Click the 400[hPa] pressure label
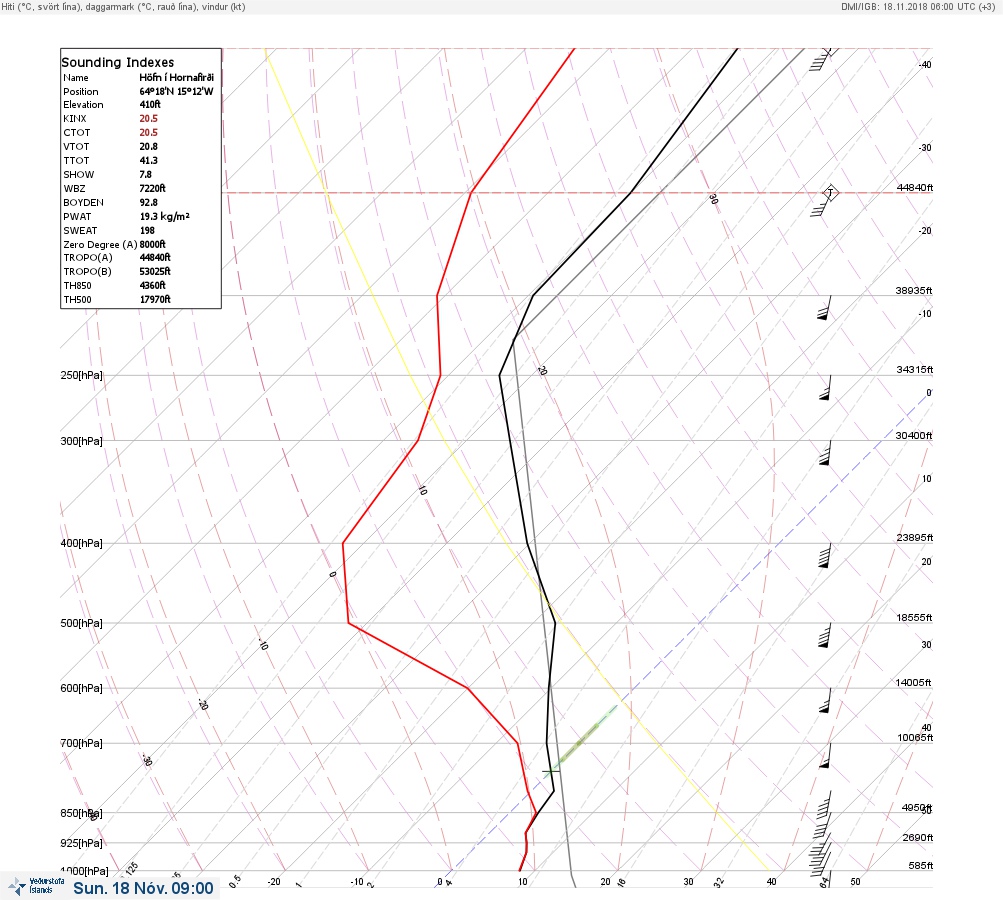Screen dimensions: 1003x900 [x=81, y=544]
